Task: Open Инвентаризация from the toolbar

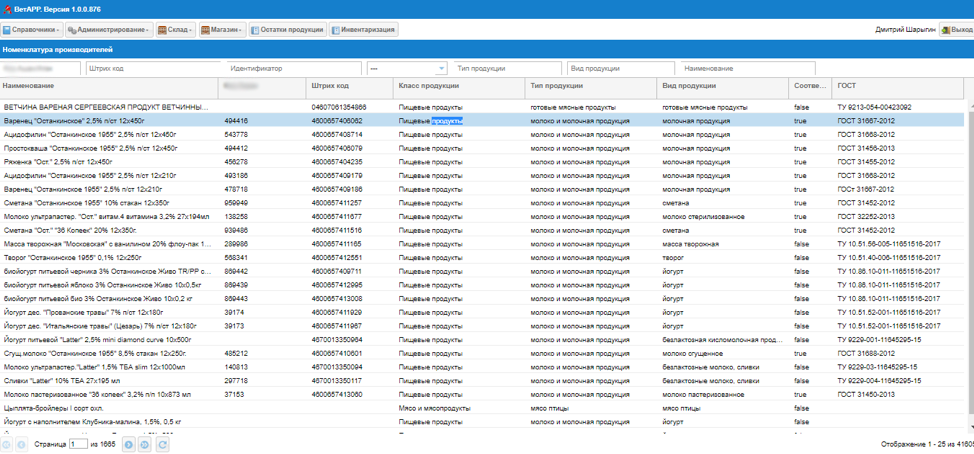Action: [363, 30]
